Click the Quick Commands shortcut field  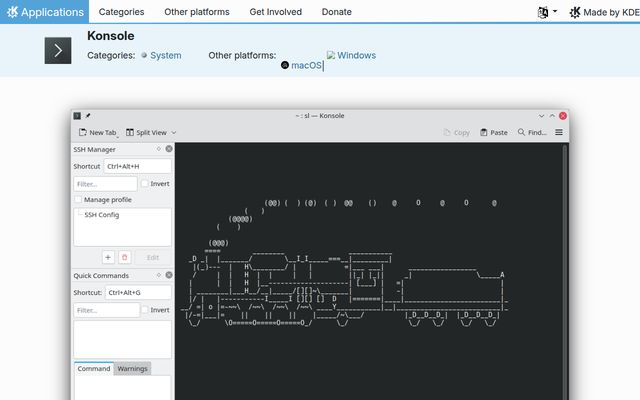tap(139, 292)
